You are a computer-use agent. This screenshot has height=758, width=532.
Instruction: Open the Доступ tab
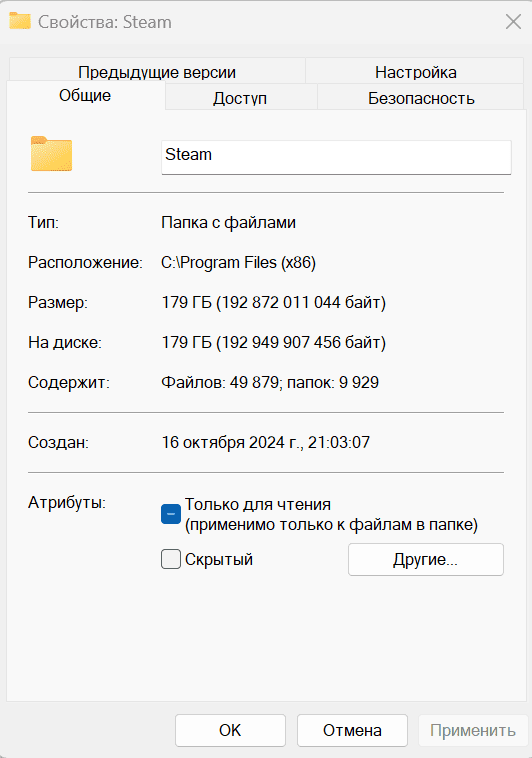(x=240, y=98)
